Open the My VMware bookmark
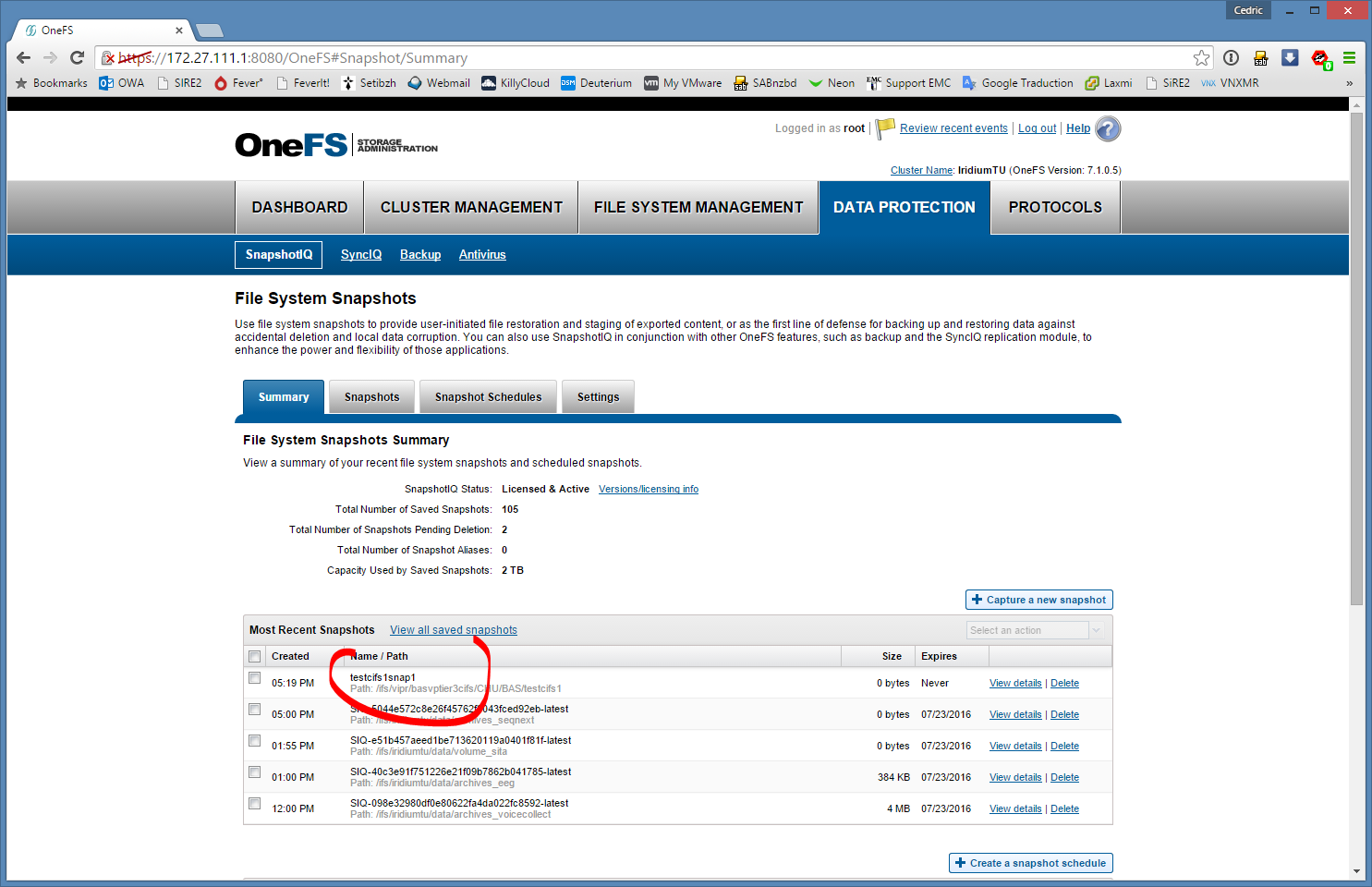This screenshot has height=887, width=1372. pos(683,83)
